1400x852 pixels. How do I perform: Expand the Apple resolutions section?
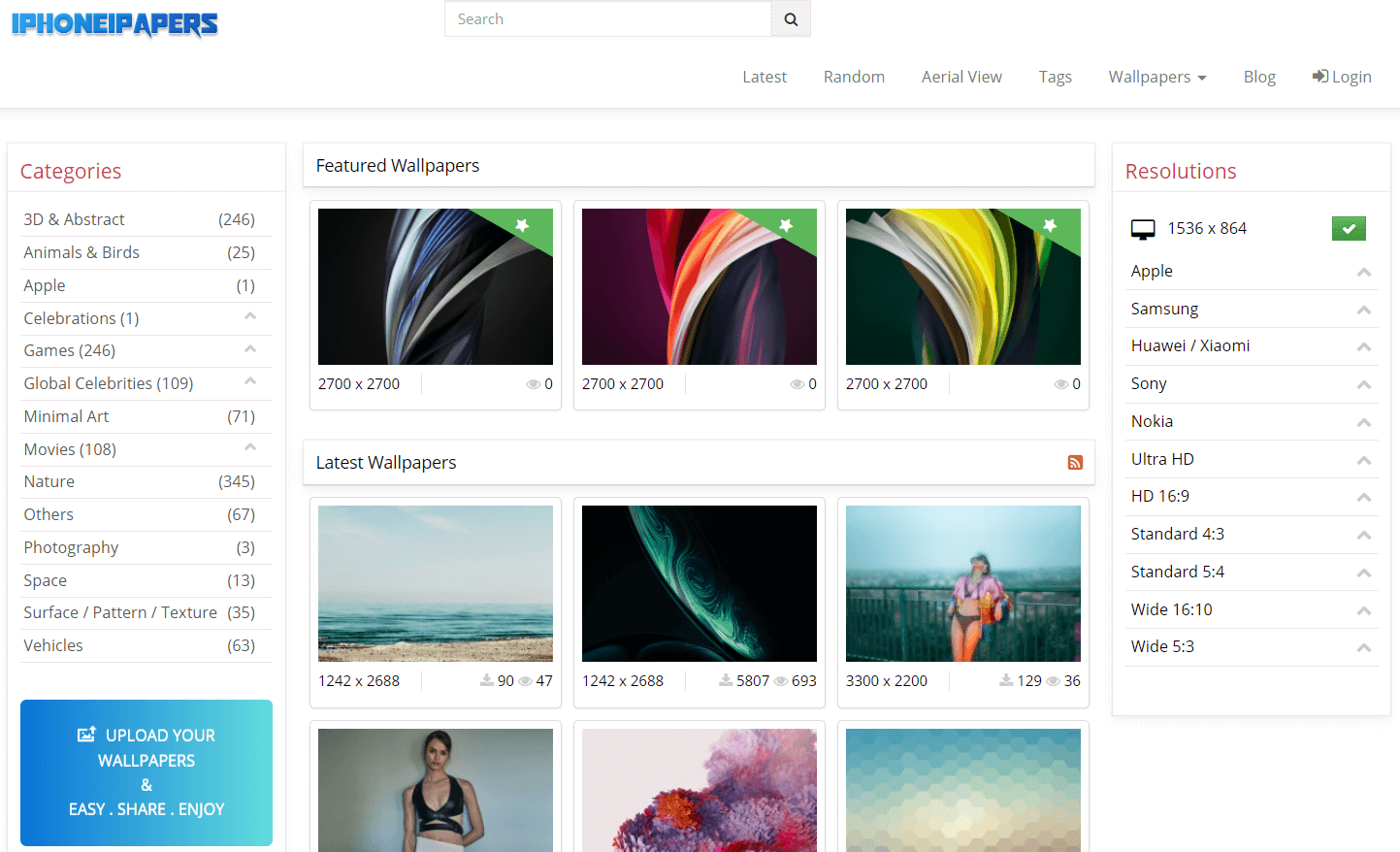(1364, 272)
